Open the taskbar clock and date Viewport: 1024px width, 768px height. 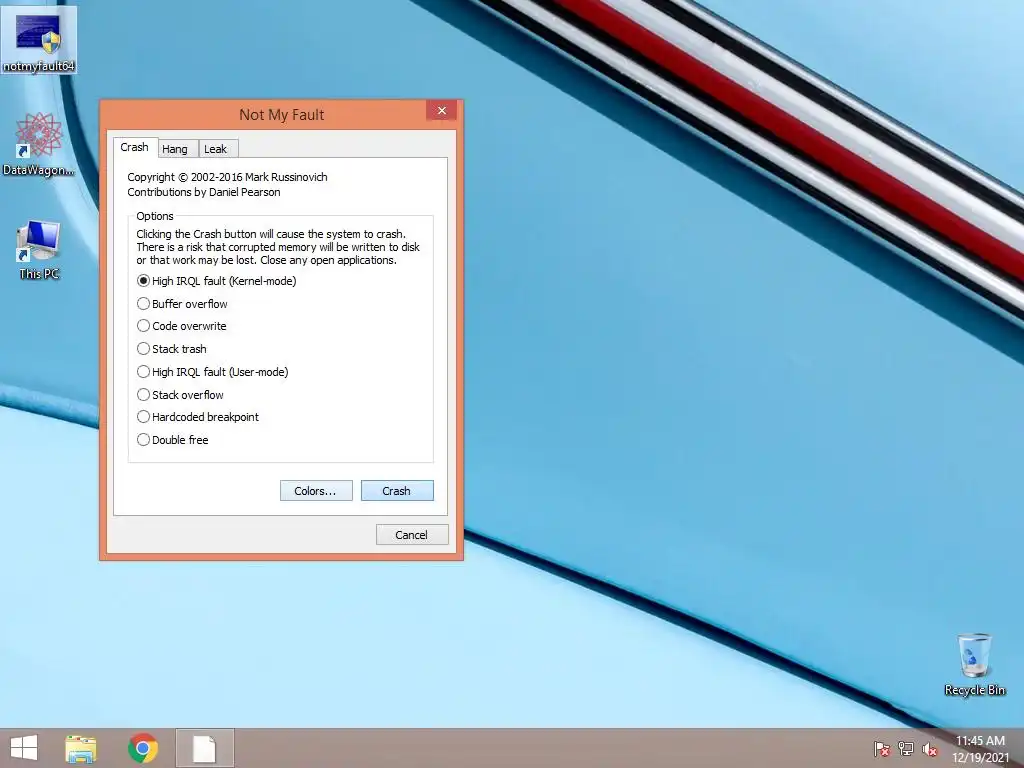coord(980,749)
